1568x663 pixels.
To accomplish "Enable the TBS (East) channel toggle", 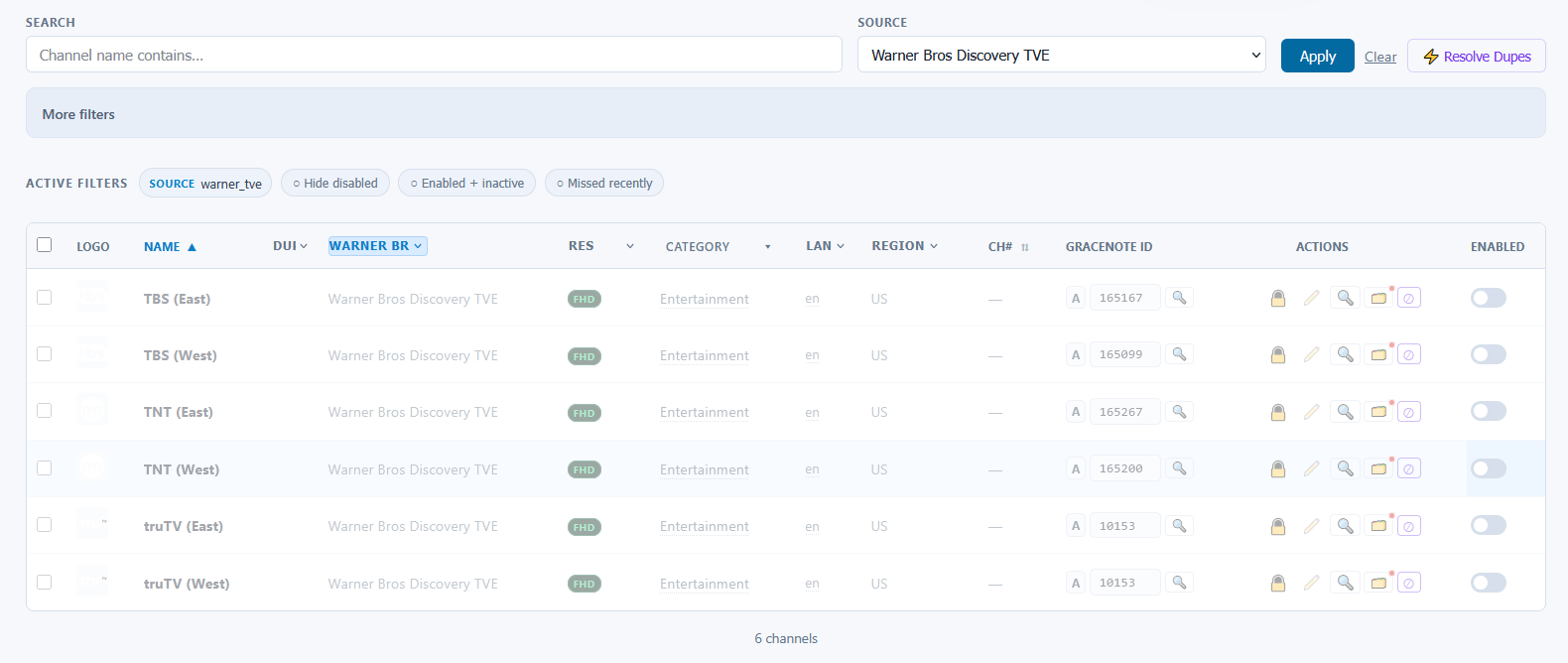I will 1489,298.
